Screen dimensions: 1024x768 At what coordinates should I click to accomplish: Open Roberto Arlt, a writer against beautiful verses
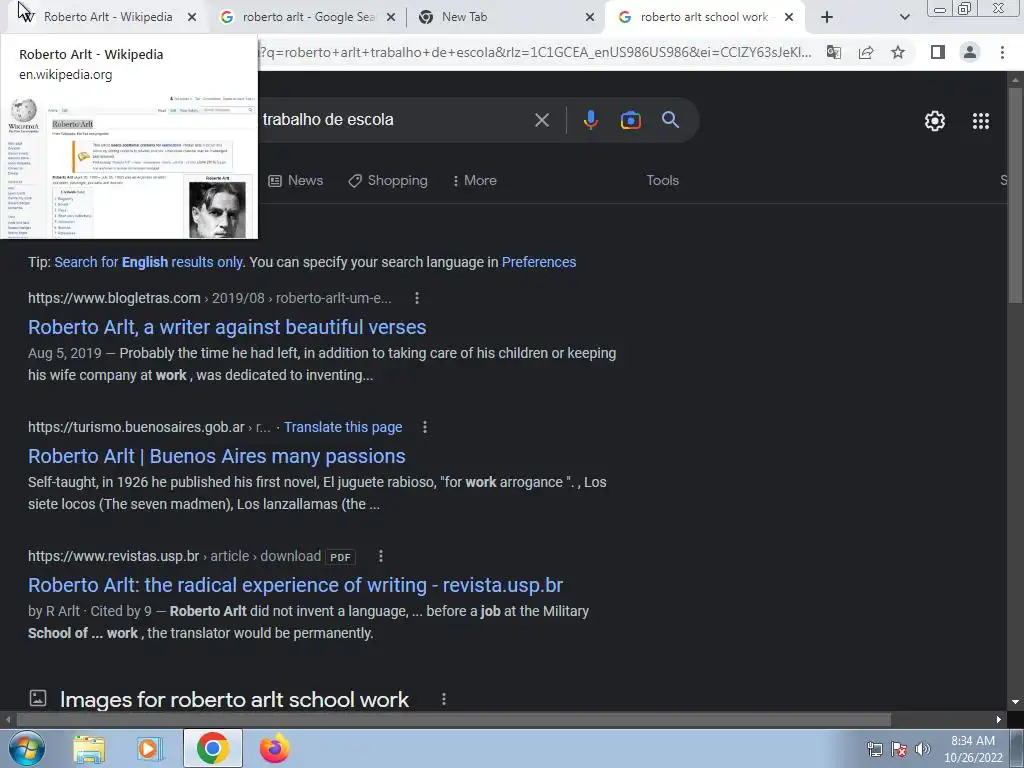tap(227, 327)
